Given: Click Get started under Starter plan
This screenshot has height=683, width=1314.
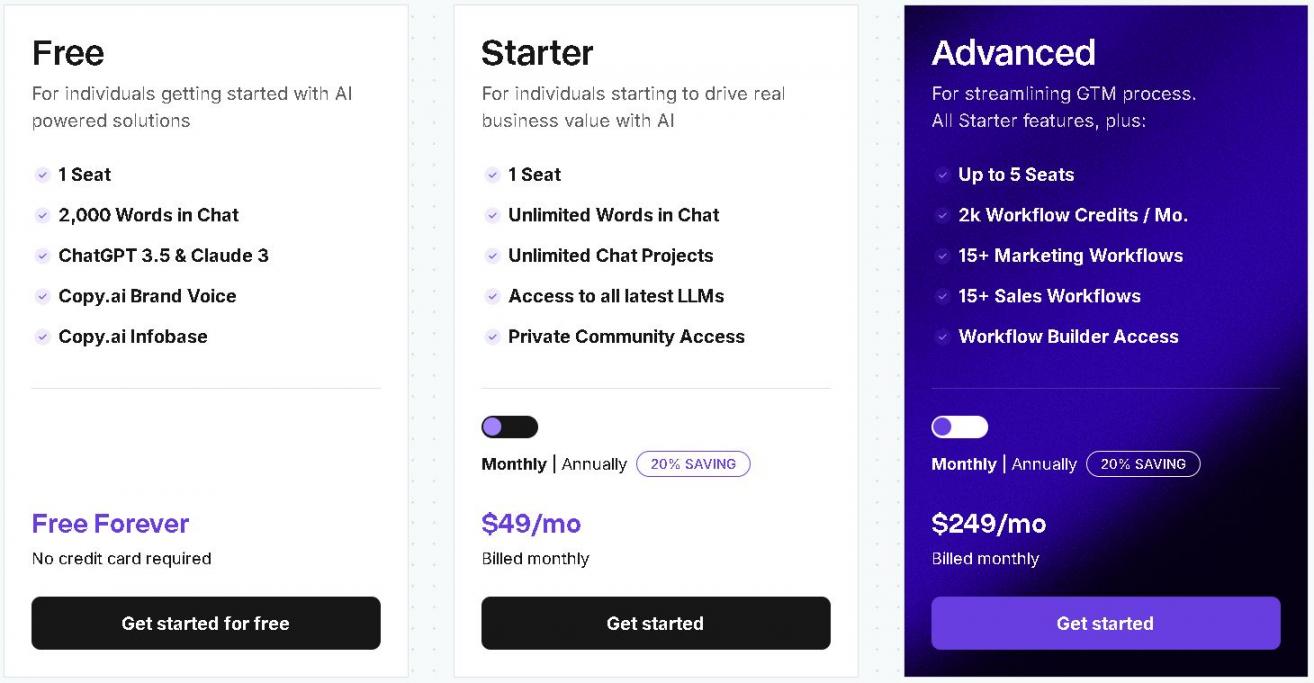Looking at the screenshot, I should coord(655,623).
